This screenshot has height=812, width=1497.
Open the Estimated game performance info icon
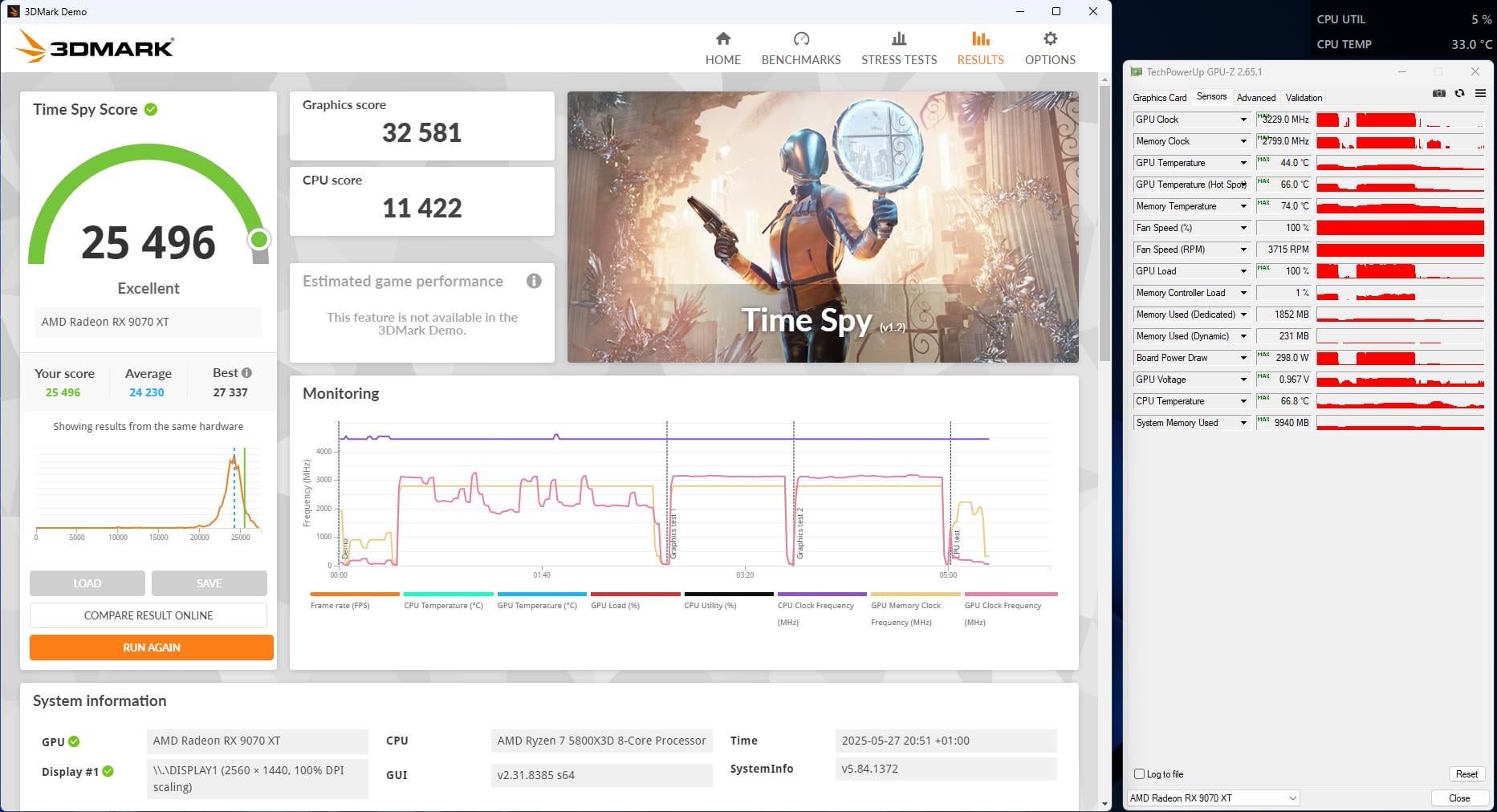(x=534, y=281)
